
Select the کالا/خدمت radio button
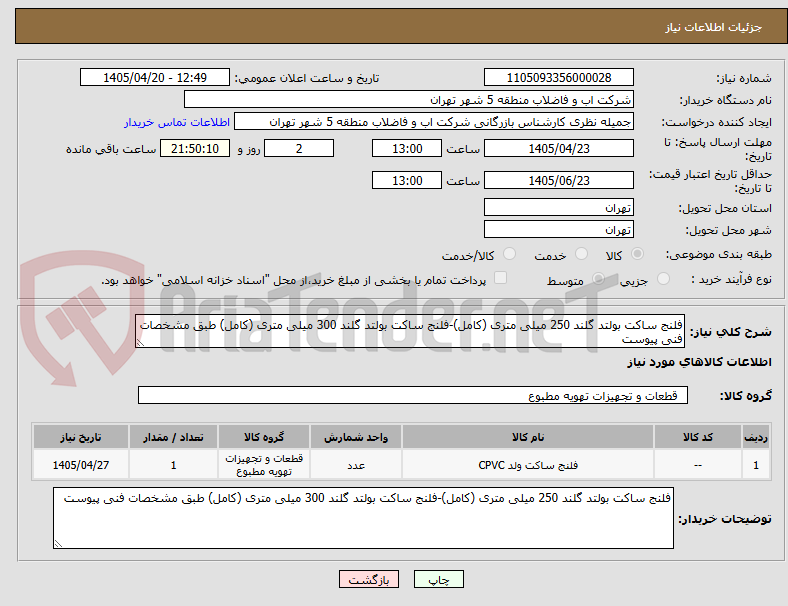pyautogui.click(x=510, y=254)
